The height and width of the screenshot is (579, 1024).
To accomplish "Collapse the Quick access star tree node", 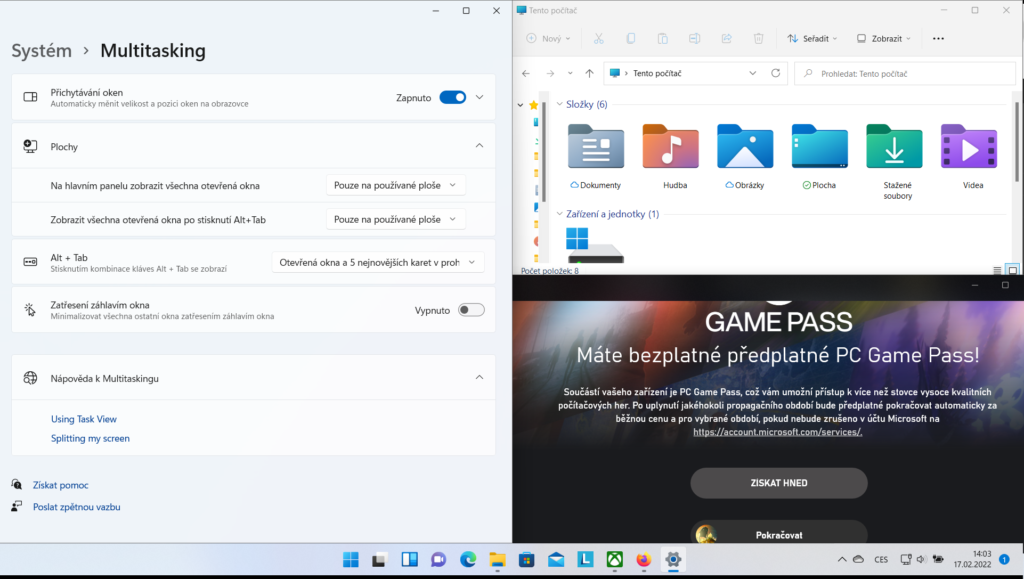I will tap(520, 104).
